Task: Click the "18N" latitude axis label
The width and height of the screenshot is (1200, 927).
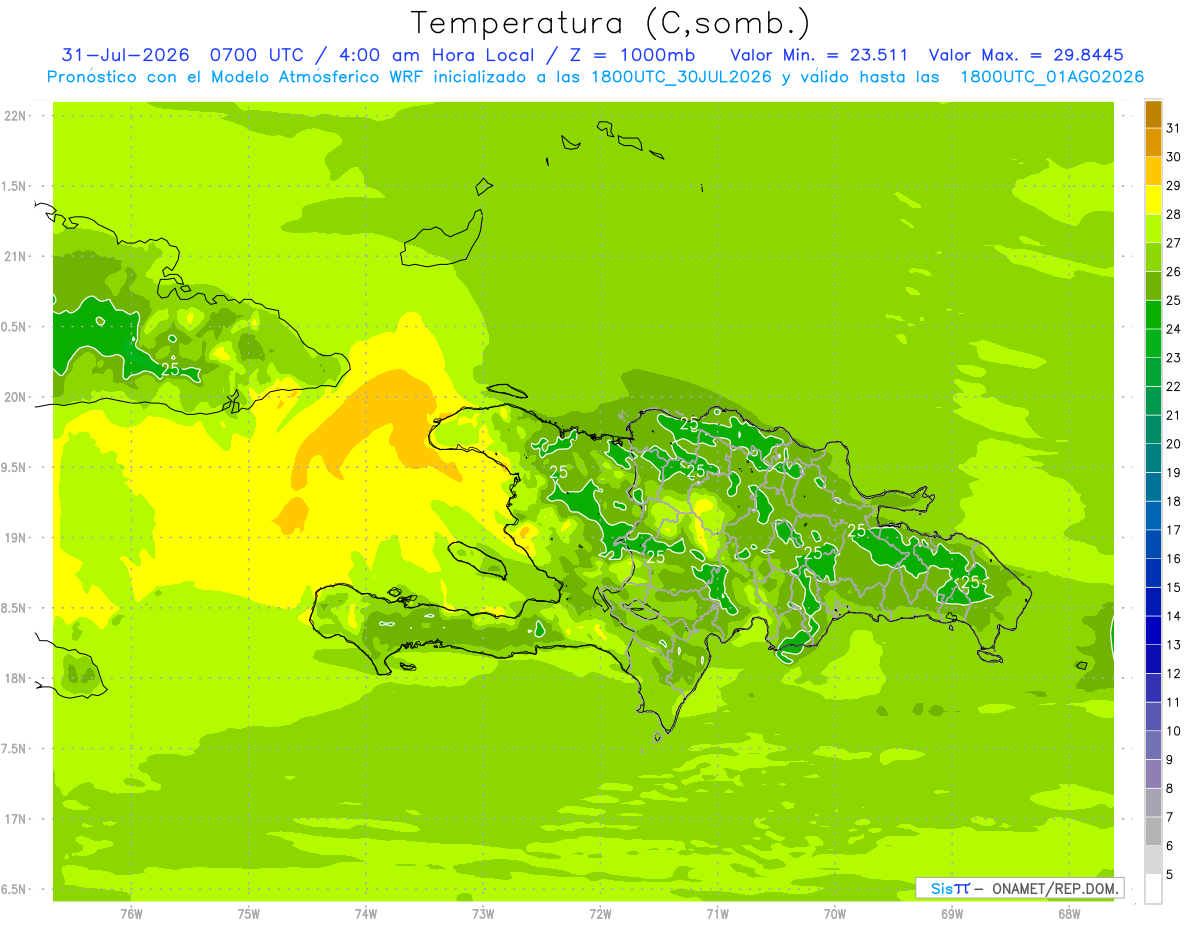Action: (16, 679)
